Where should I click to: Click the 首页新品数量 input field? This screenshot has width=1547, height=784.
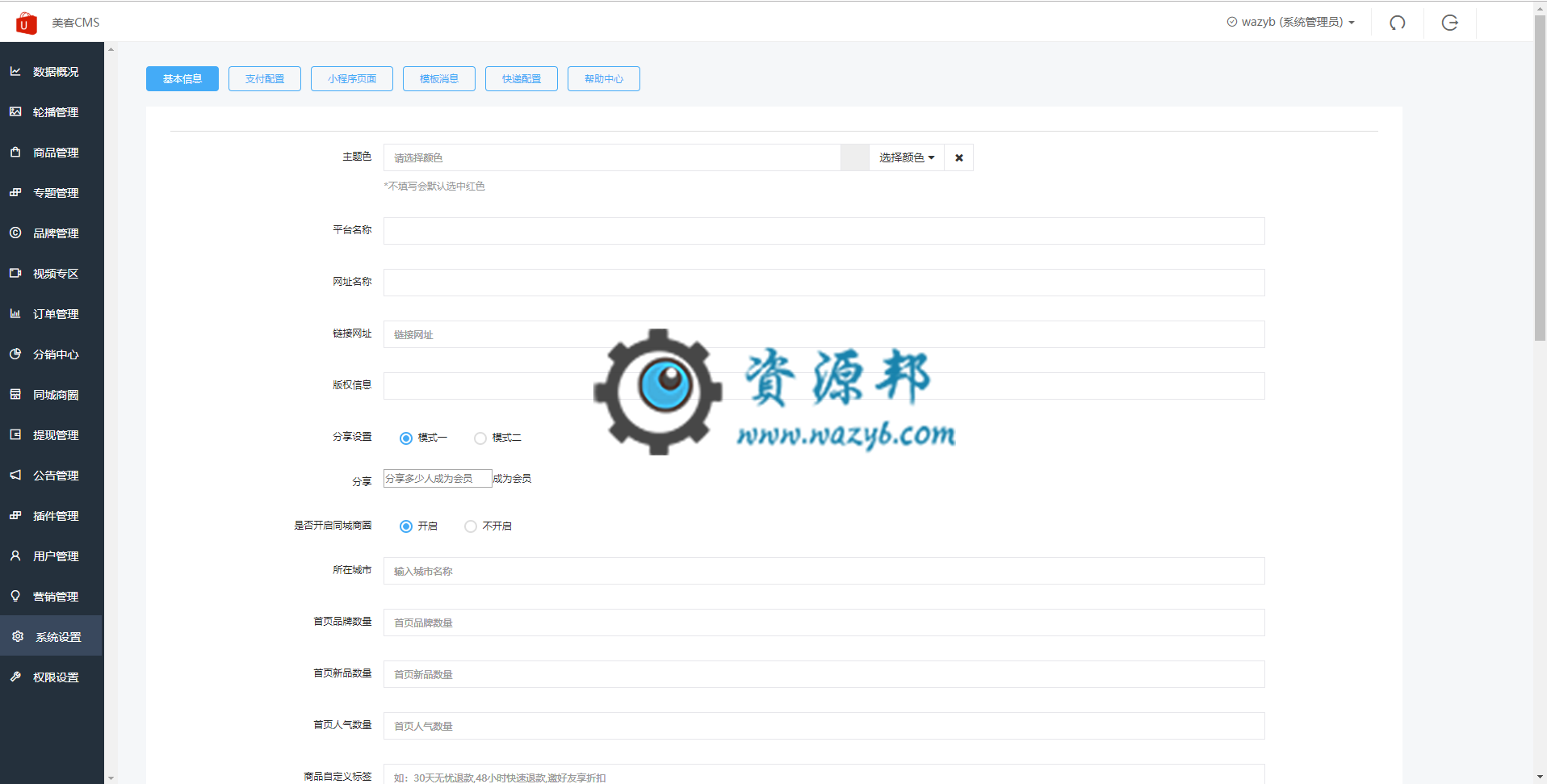coord(824,674)
